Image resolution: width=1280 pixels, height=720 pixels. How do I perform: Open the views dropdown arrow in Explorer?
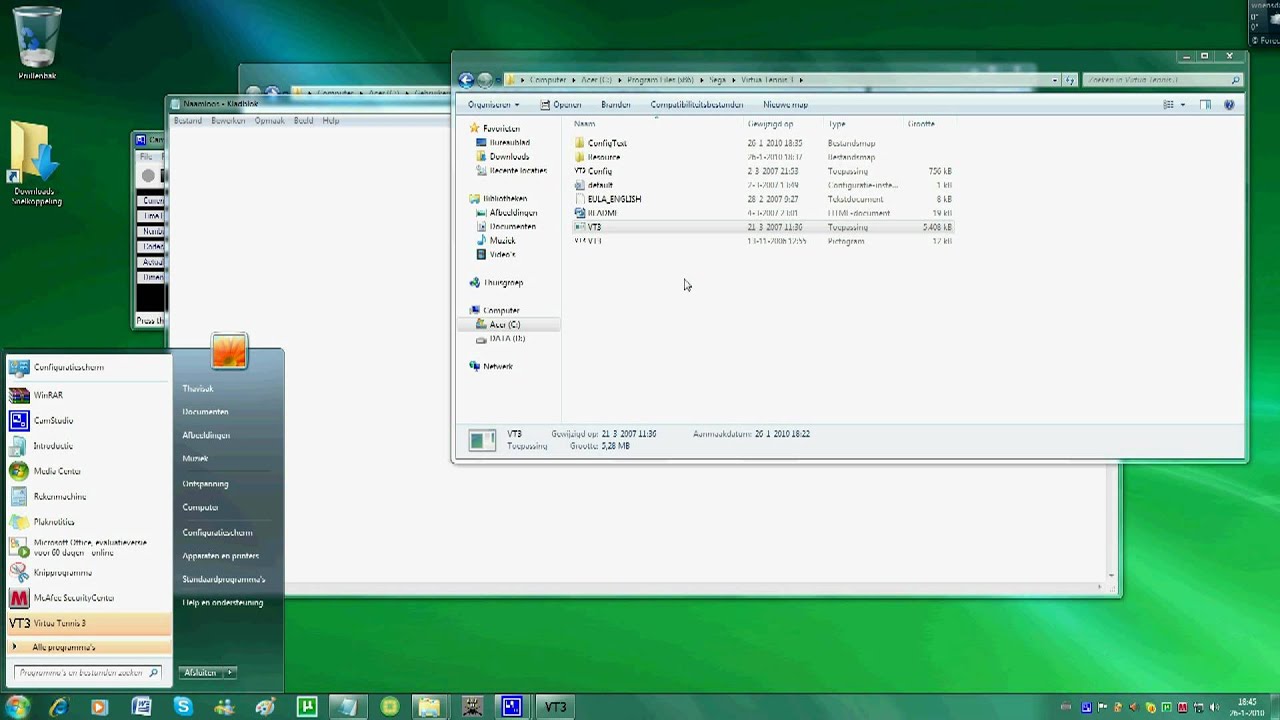1183,105
